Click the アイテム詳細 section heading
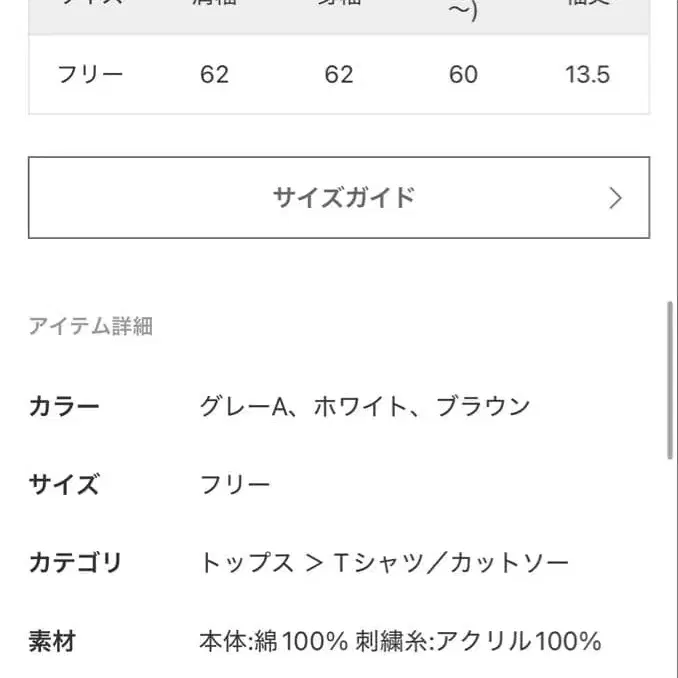The height and width of the screenshot is (678, 678). point(91,326)
